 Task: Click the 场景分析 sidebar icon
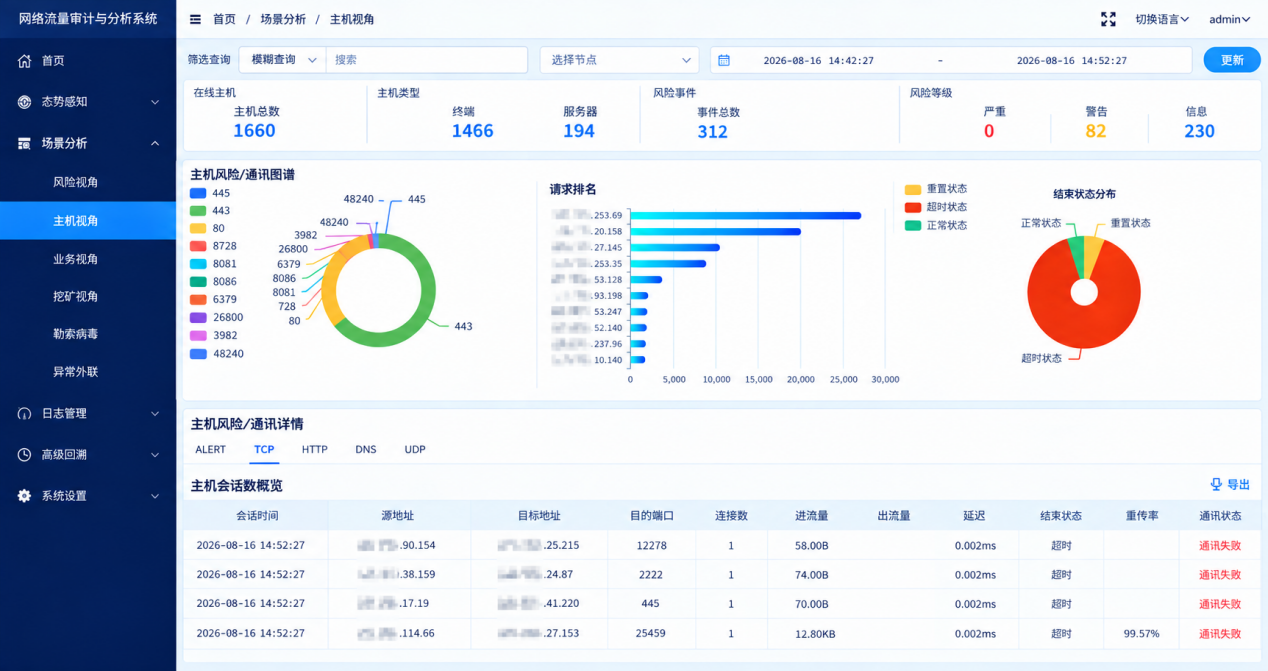point(25,143)
